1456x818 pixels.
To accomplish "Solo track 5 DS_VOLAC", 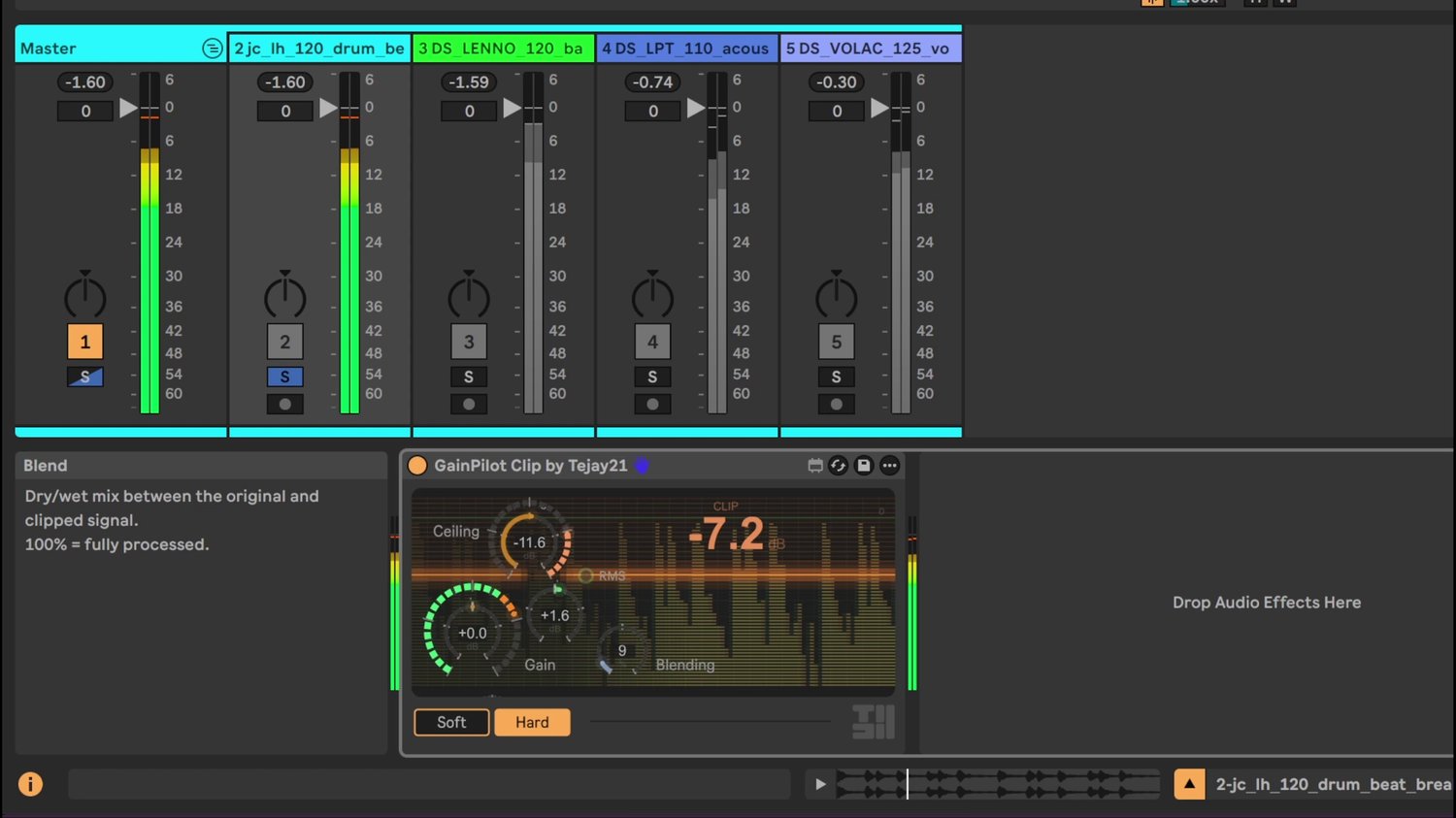I will (x=837, y=376).
